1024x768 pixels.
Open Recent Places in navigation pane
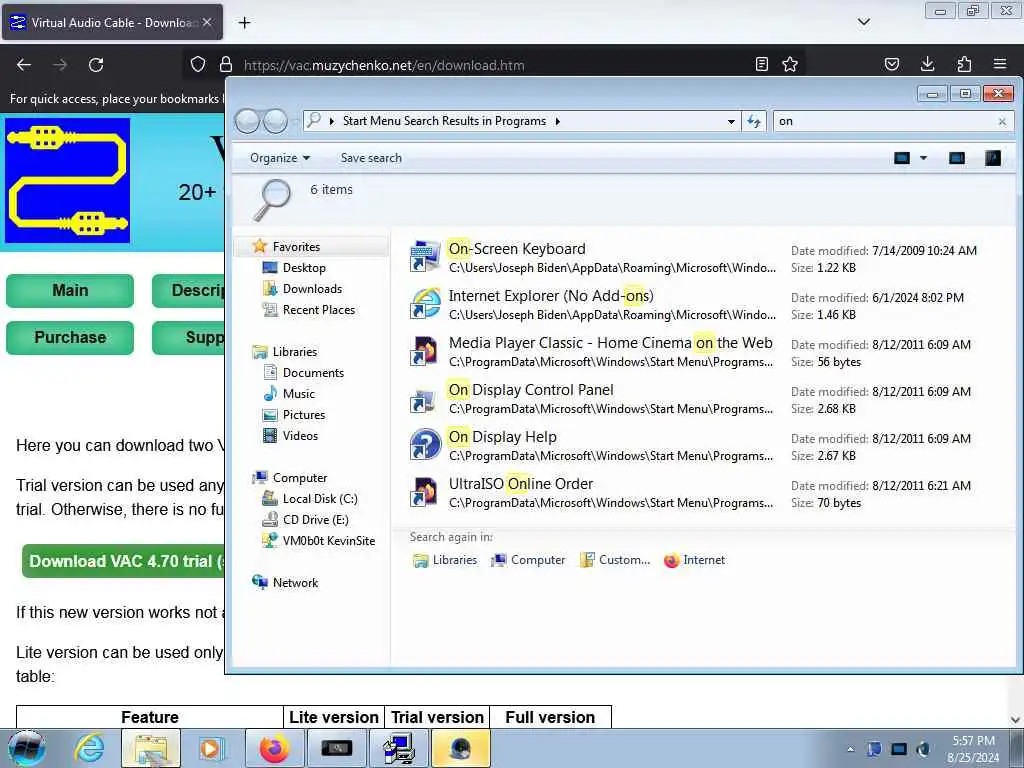click(319, 310)
